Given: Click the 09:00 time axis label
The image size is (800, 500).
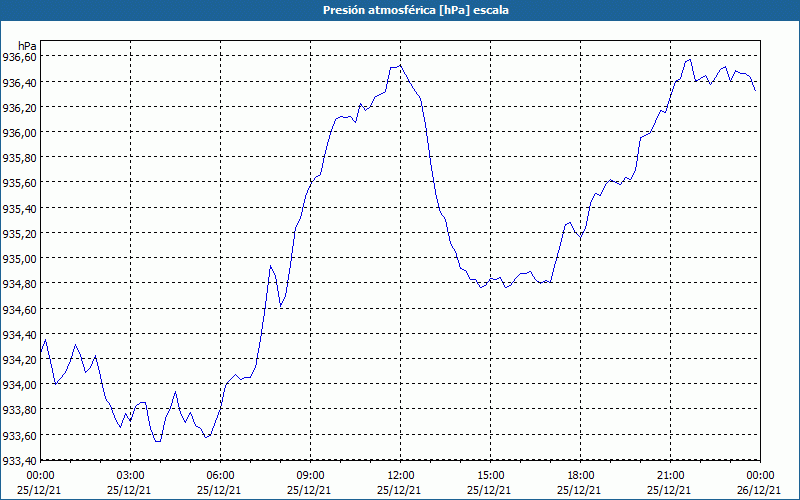Looking at the screenshot, I should click(x=310, y=476).
